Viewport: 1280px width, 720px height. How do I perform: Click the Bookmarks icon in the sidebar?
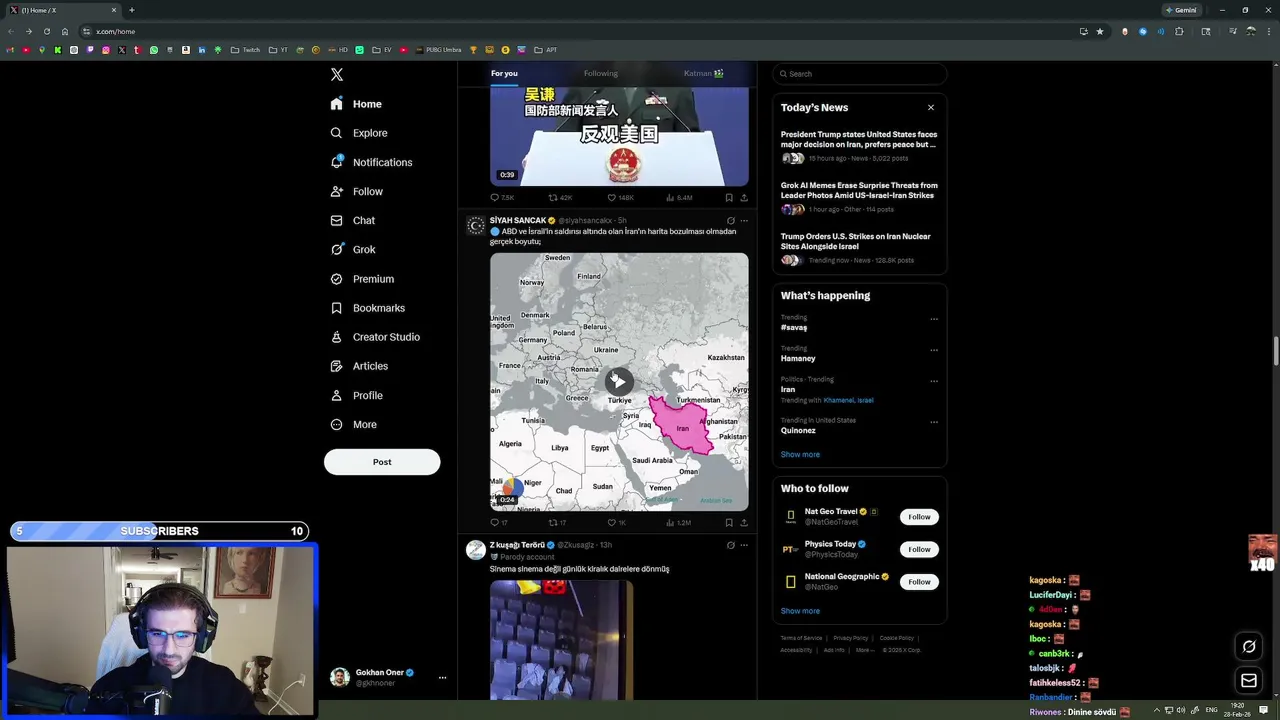point(336,308)
